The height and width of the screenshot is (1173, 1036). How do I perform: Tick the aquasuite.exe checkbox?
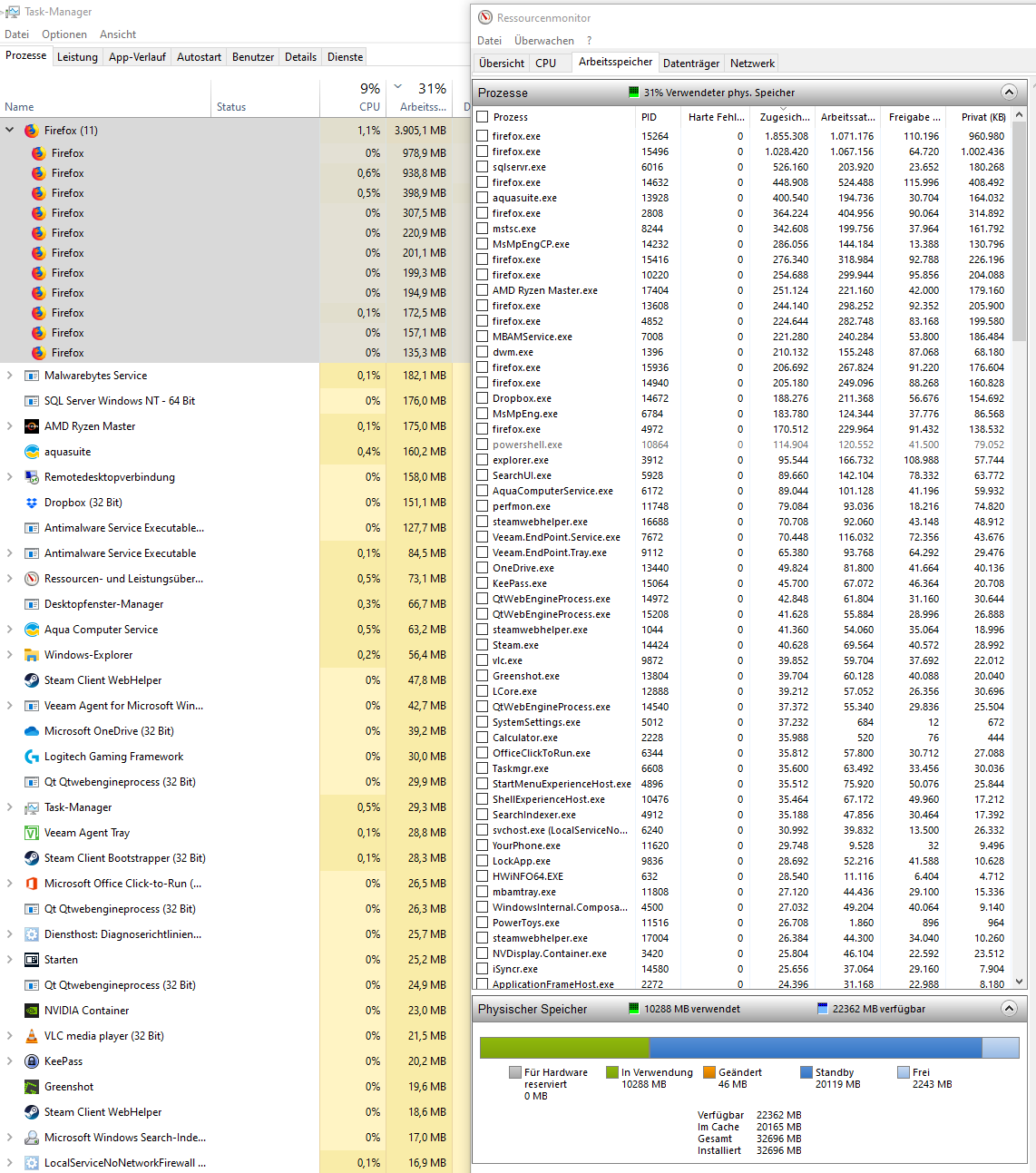click(x=483, y=198)
